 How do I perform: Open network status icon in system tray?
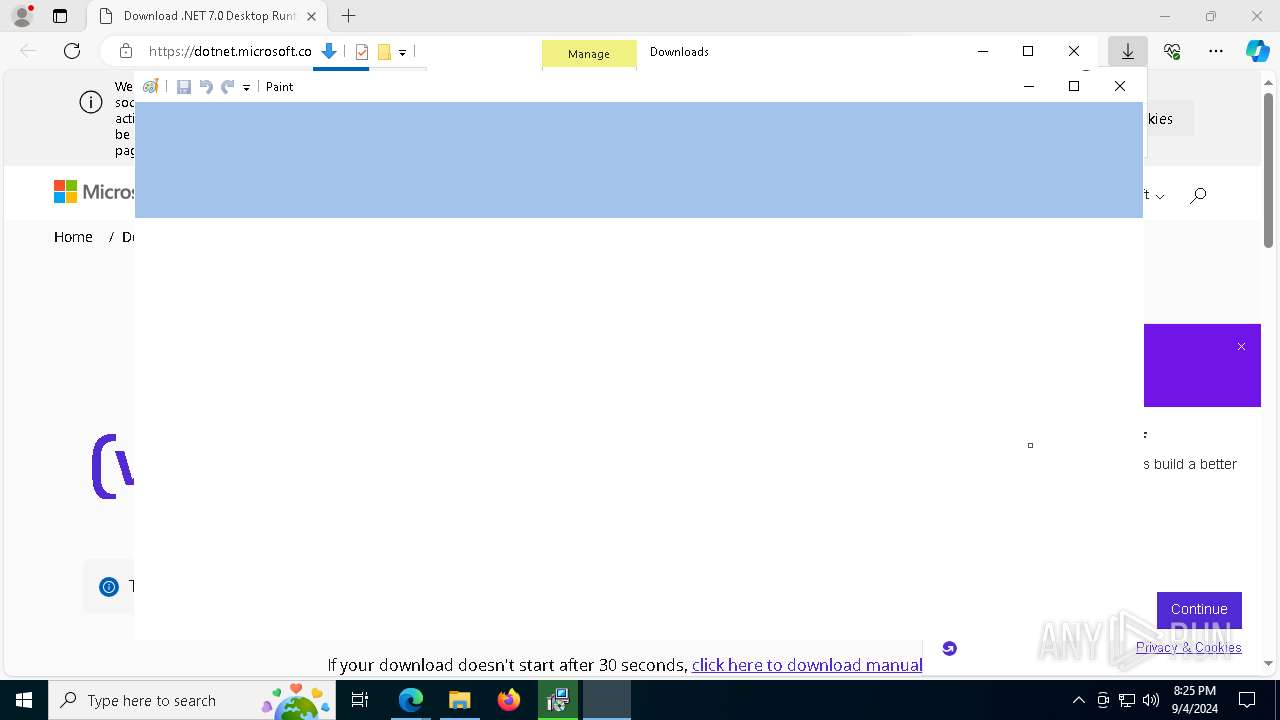pos(1127,700)
